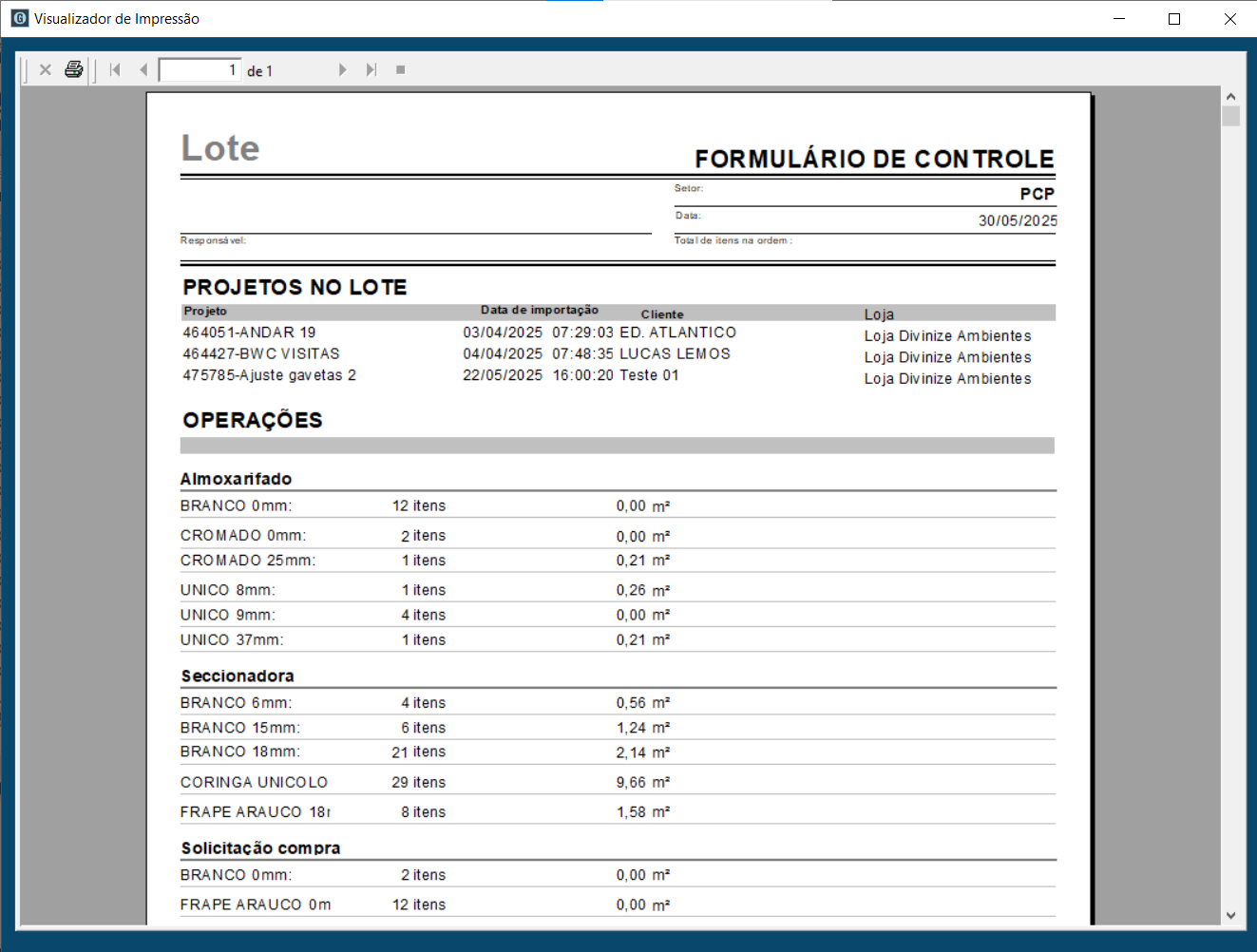This screenshot has width=1257, height=952.
Task: Click the 1,24 m² area value
Action: (643, 728)
